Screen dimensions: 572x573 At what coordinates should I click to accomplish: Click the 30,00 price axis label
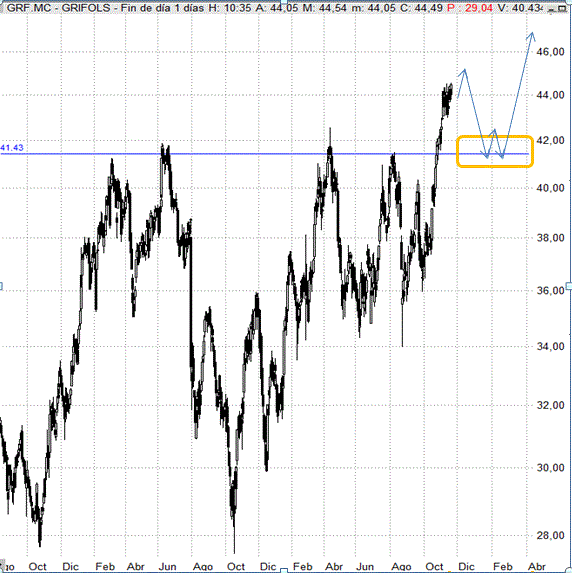coord(550,468)
